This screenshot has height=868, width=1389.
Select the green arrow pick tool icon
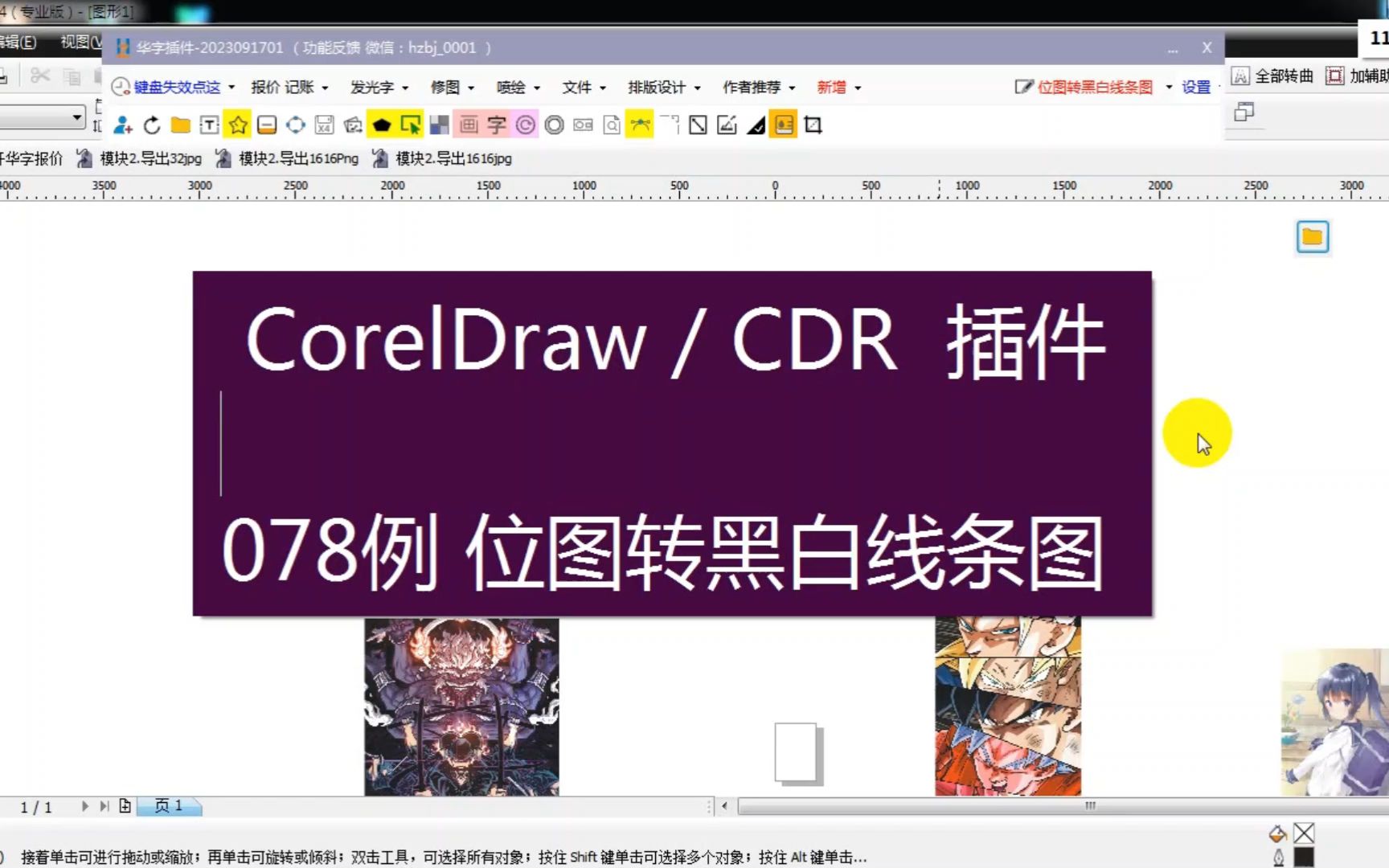[412, 125]
